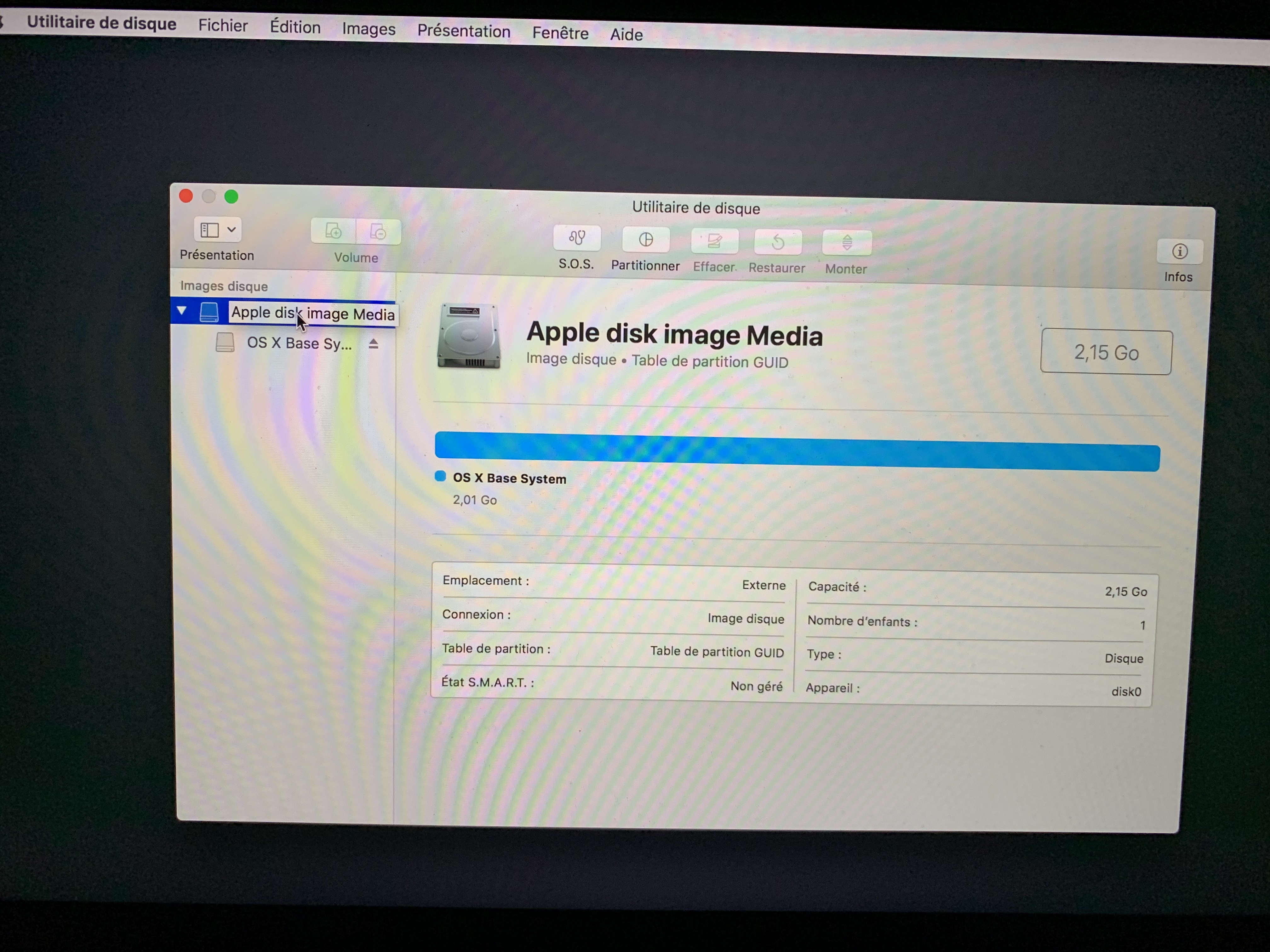
Task: Open the Aide menu
Action: [x=626, y=34]
